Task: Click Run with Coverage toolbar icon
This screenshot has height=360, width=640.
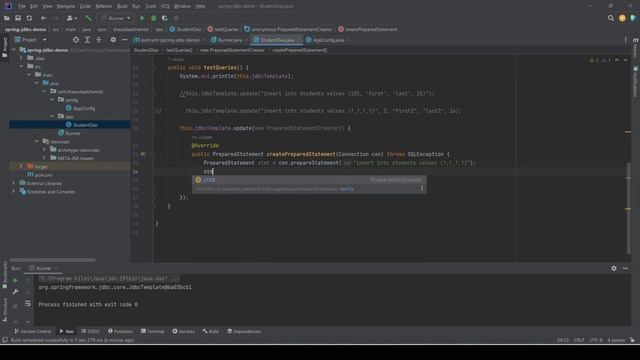Action: click(x=165, y=18)
